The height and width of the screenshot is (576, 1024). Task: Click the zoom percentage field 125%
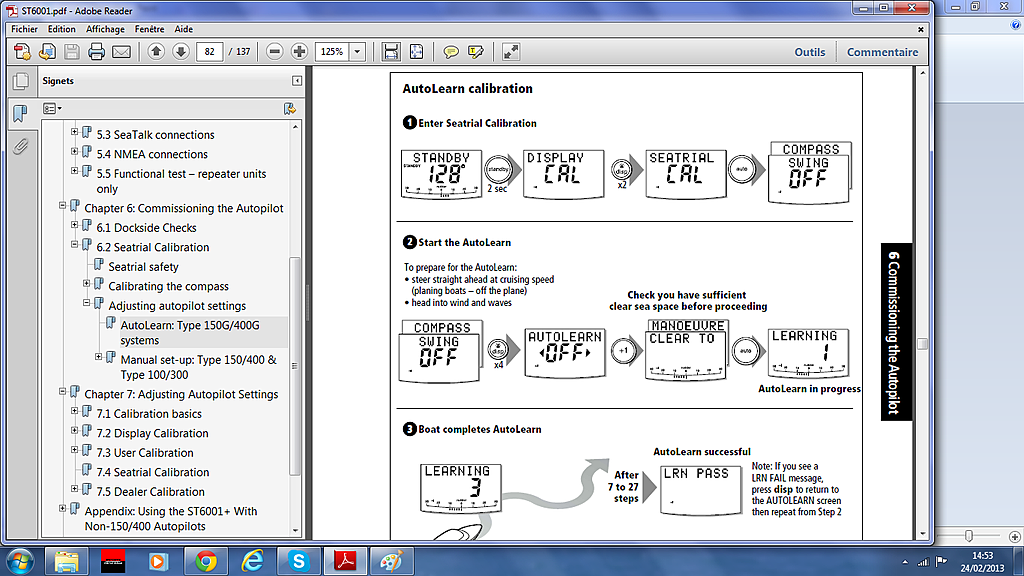333,52
